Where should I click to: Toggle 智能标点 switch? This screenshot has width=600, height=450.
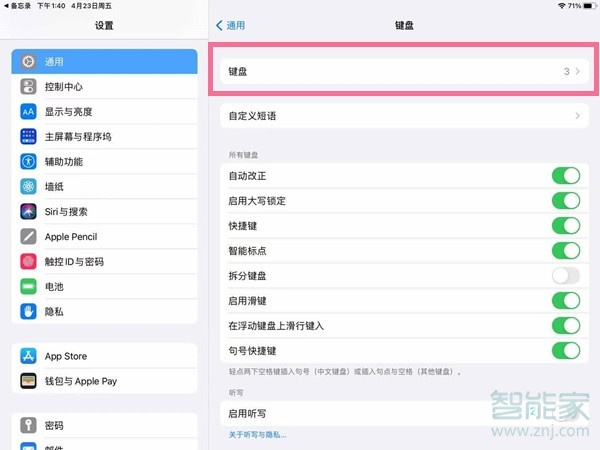click(x=566, y=251)
